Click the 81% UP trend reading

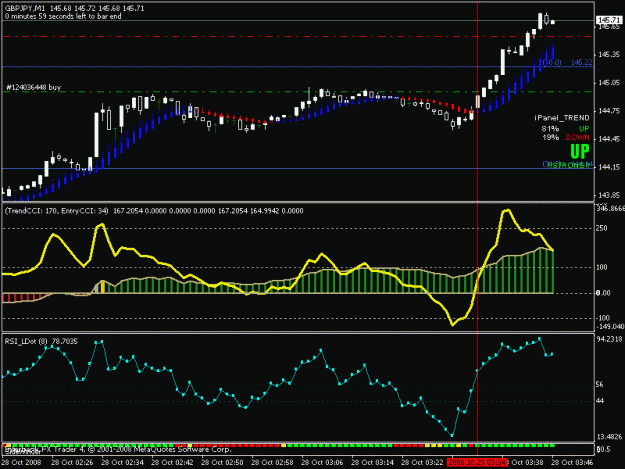tap(565, 129)
